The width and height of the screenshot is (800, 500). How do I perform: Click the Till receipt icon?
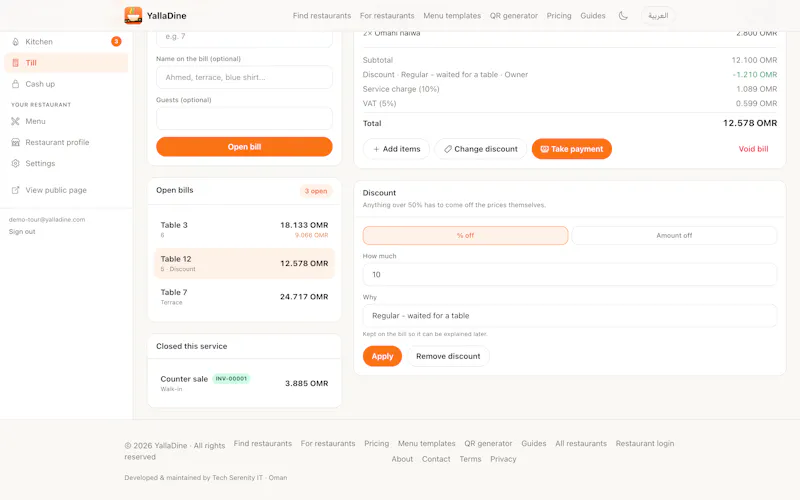[x=15, y=63]
